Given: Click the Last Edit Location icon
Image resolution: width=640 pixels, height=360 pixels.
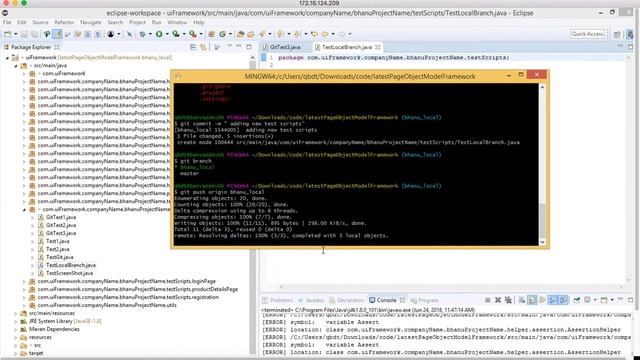Looking at the screenshot, I should pos(314,34).
